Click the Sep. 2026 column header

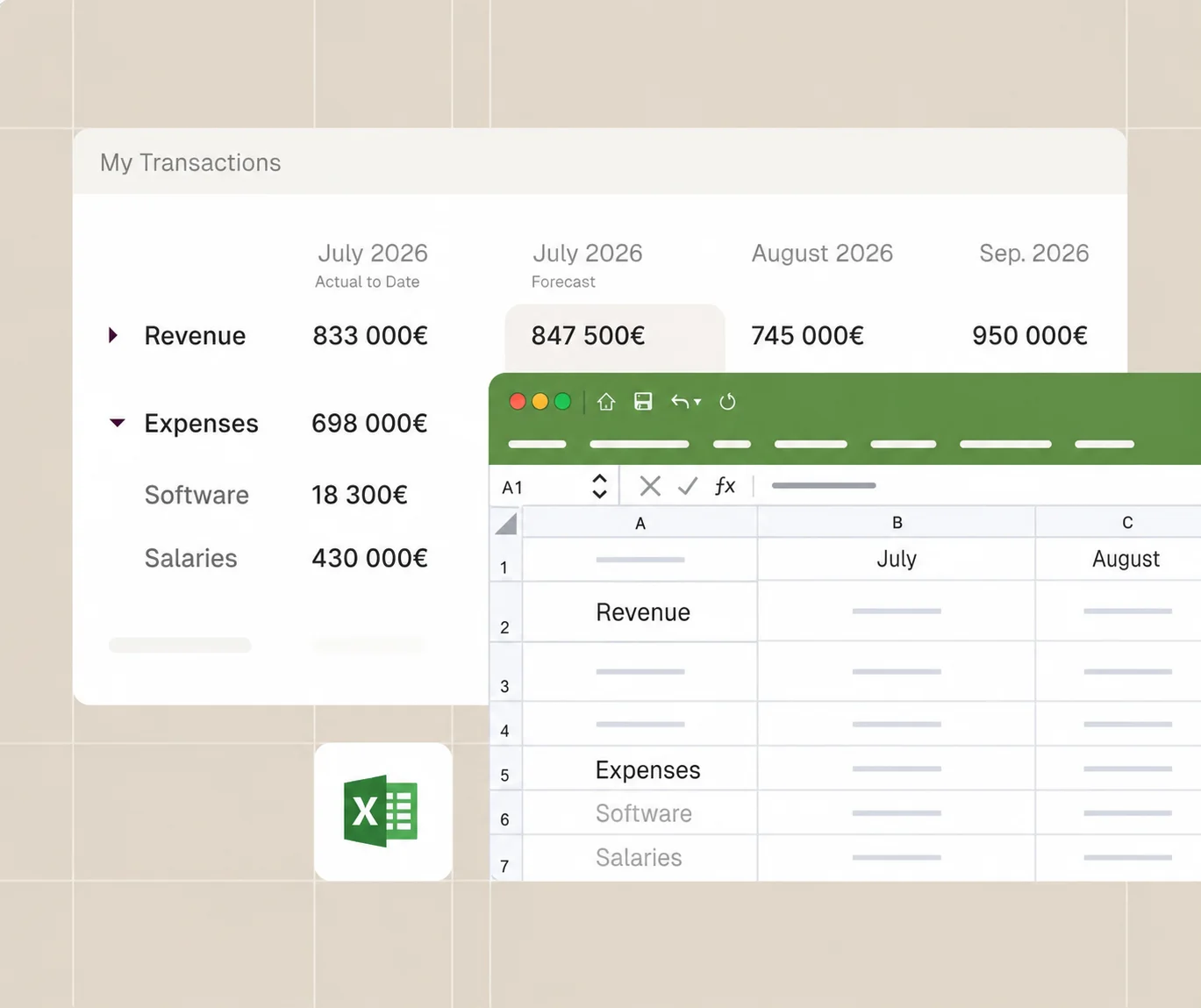tap(1034, 253)
